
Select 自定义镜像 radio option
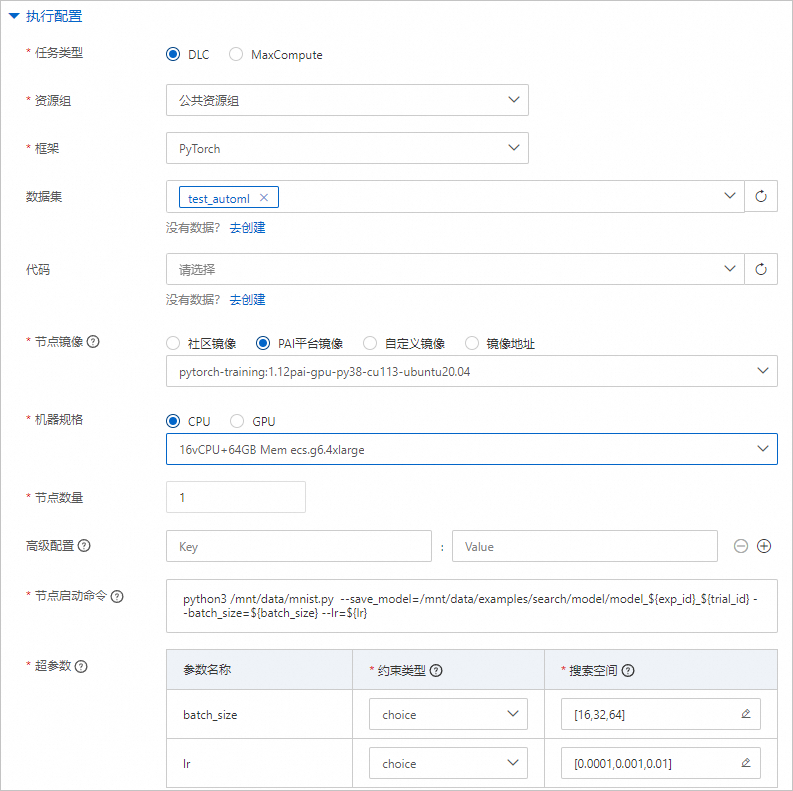(x=370, y=343)
